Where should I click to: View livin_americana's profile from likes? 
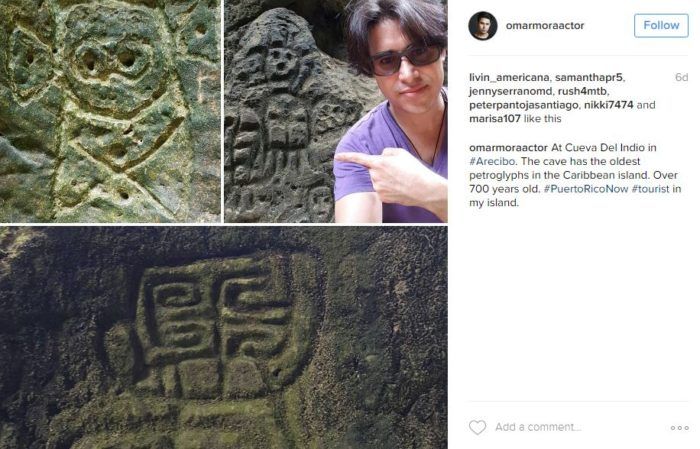(509, 78)
